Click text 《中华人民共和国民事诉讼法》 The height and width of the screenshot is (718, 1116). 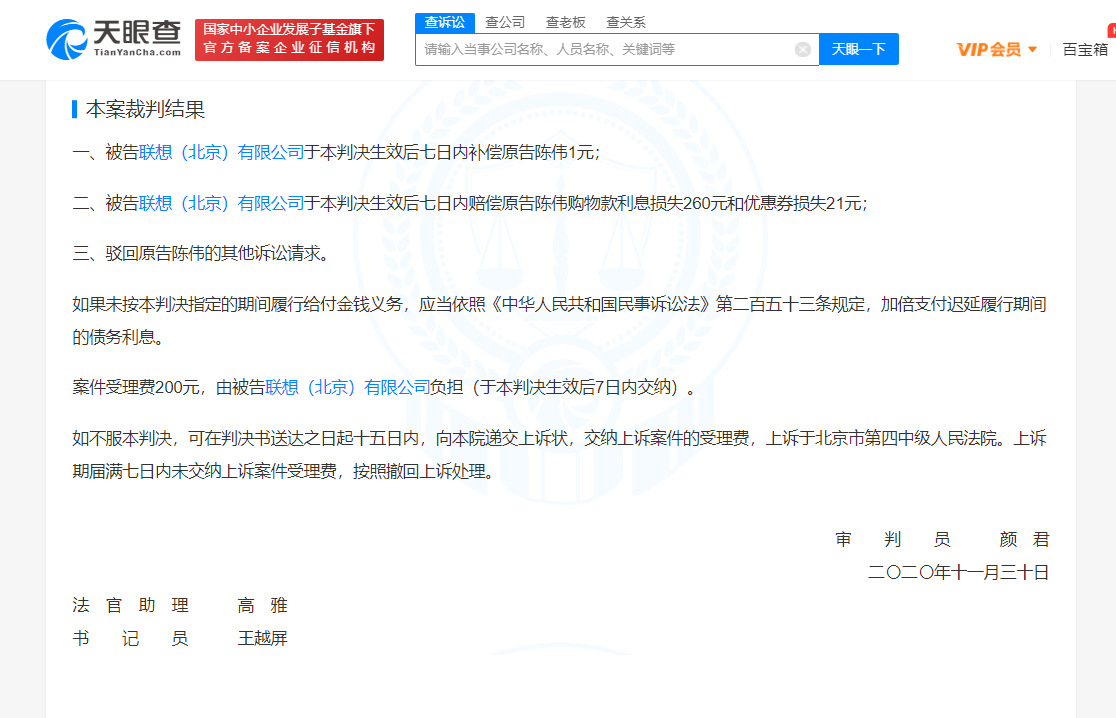600,305
